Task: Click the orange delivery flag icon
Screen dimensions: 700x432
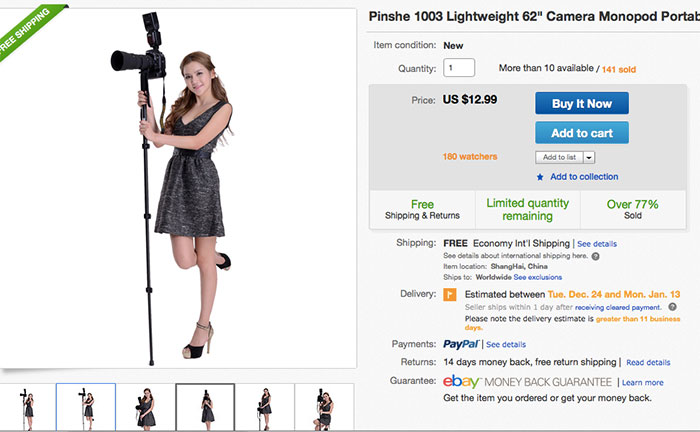Action: pos(450,295)
